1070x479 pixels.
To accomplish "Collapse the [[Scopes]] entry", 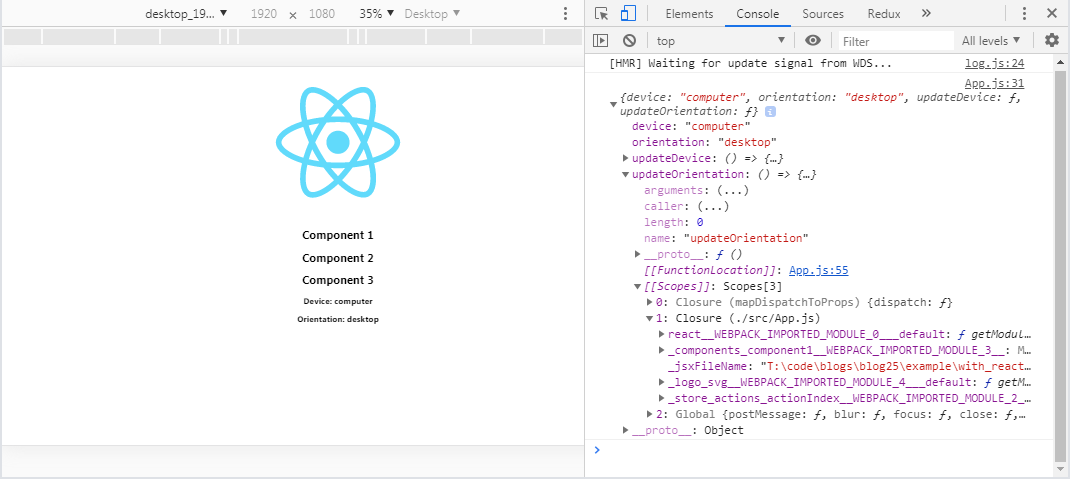I will pos(638,287).
